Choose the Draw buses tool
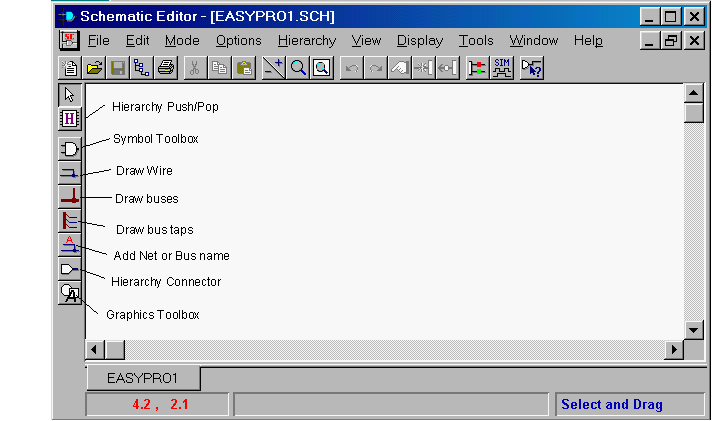Screen dimensions: 712x421 click(69, 196)
